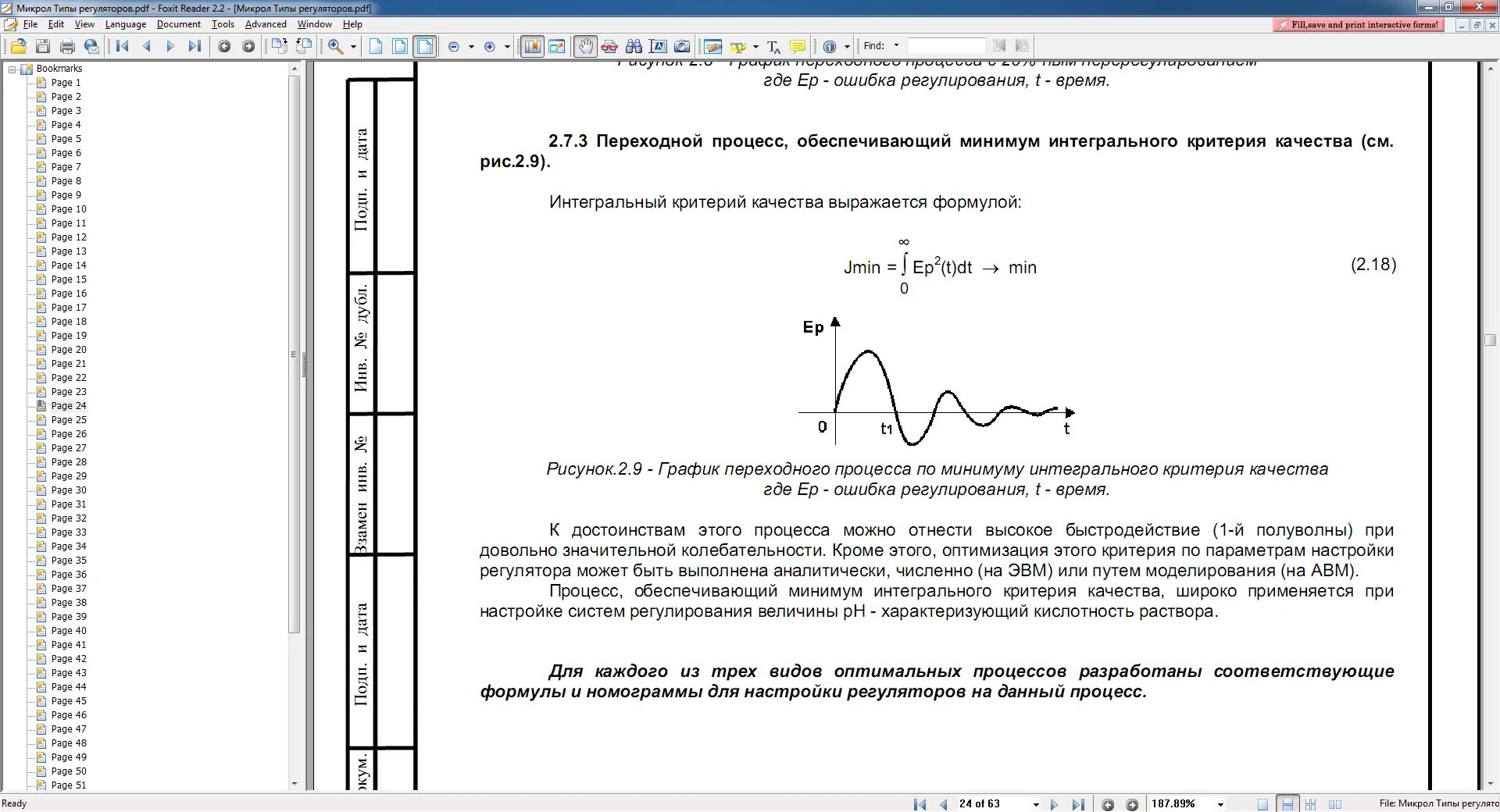This screenshot has width=1500, height=812.
Task: Click the red glasses reading icon
Action: tap(609, 47)
